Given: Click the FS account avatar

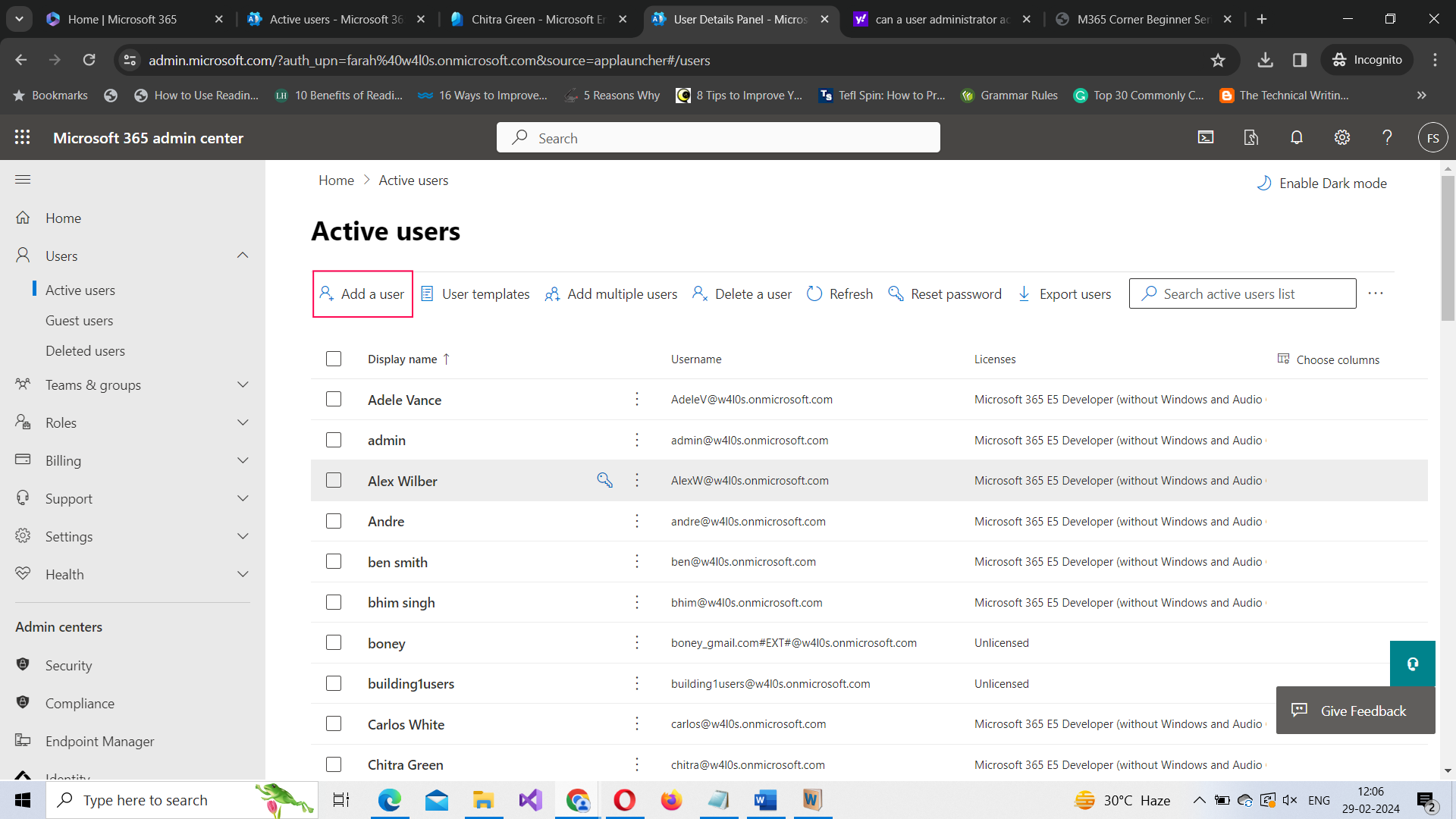Looking at the screenshot, I should point(1433,137).
